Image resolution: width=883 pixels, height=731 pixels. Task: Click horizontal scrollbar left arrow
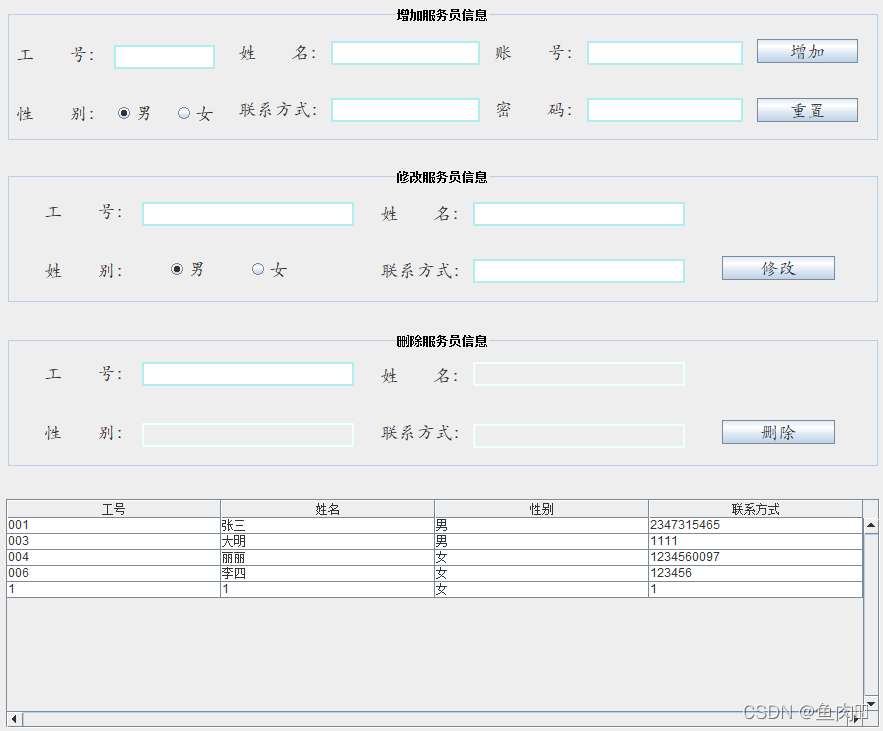click(14, 719)
